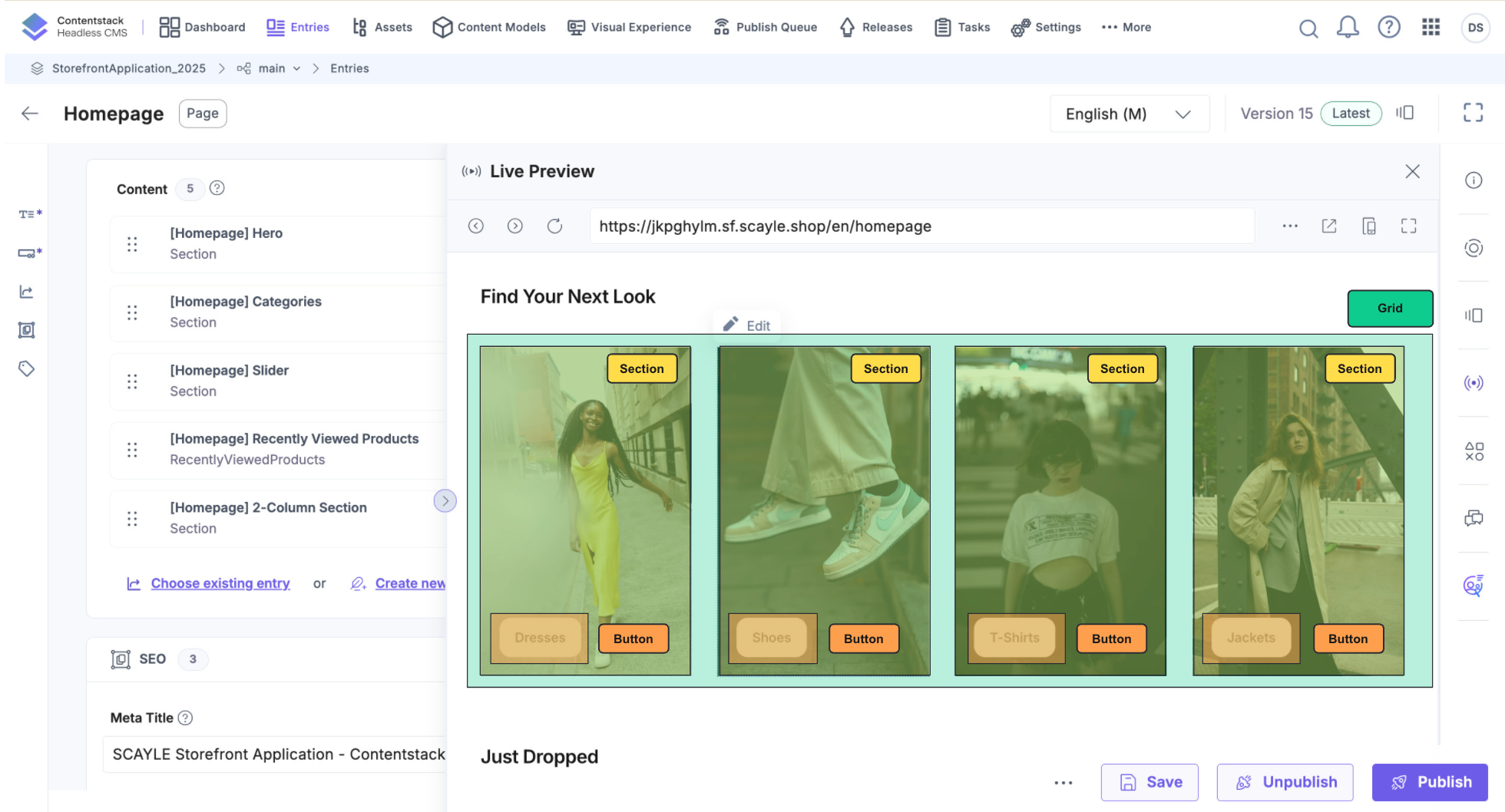
Task: Click the Live Preview URL field
Action: 921,226
